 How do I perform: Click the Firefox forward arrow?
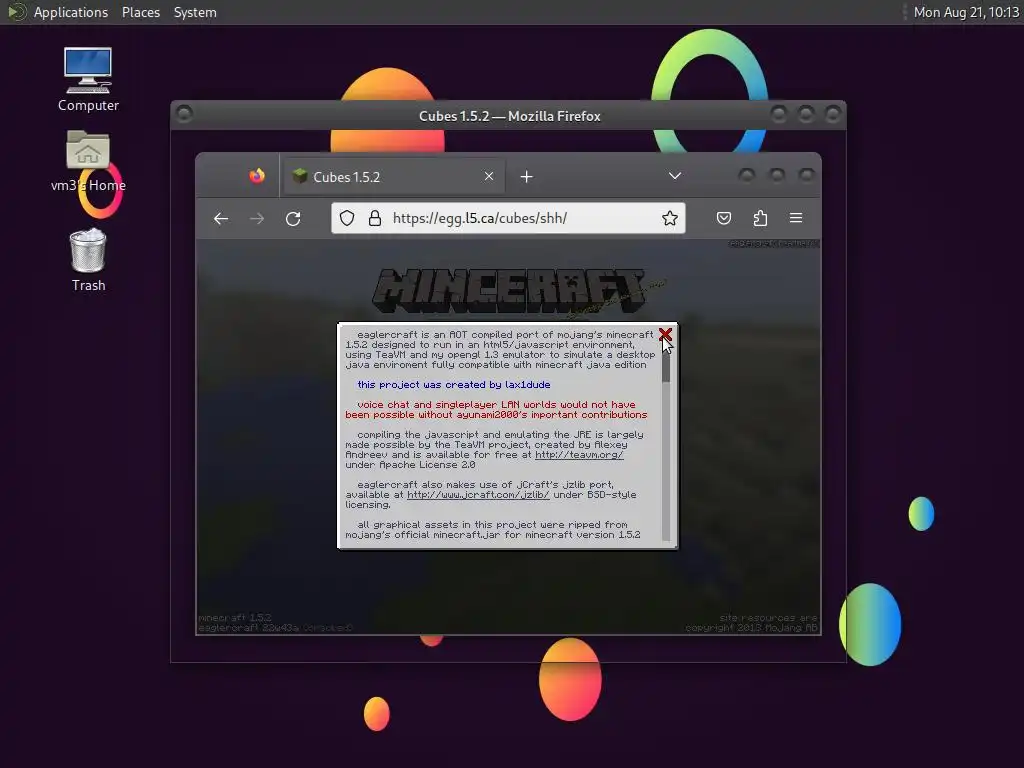click(257, 218)
